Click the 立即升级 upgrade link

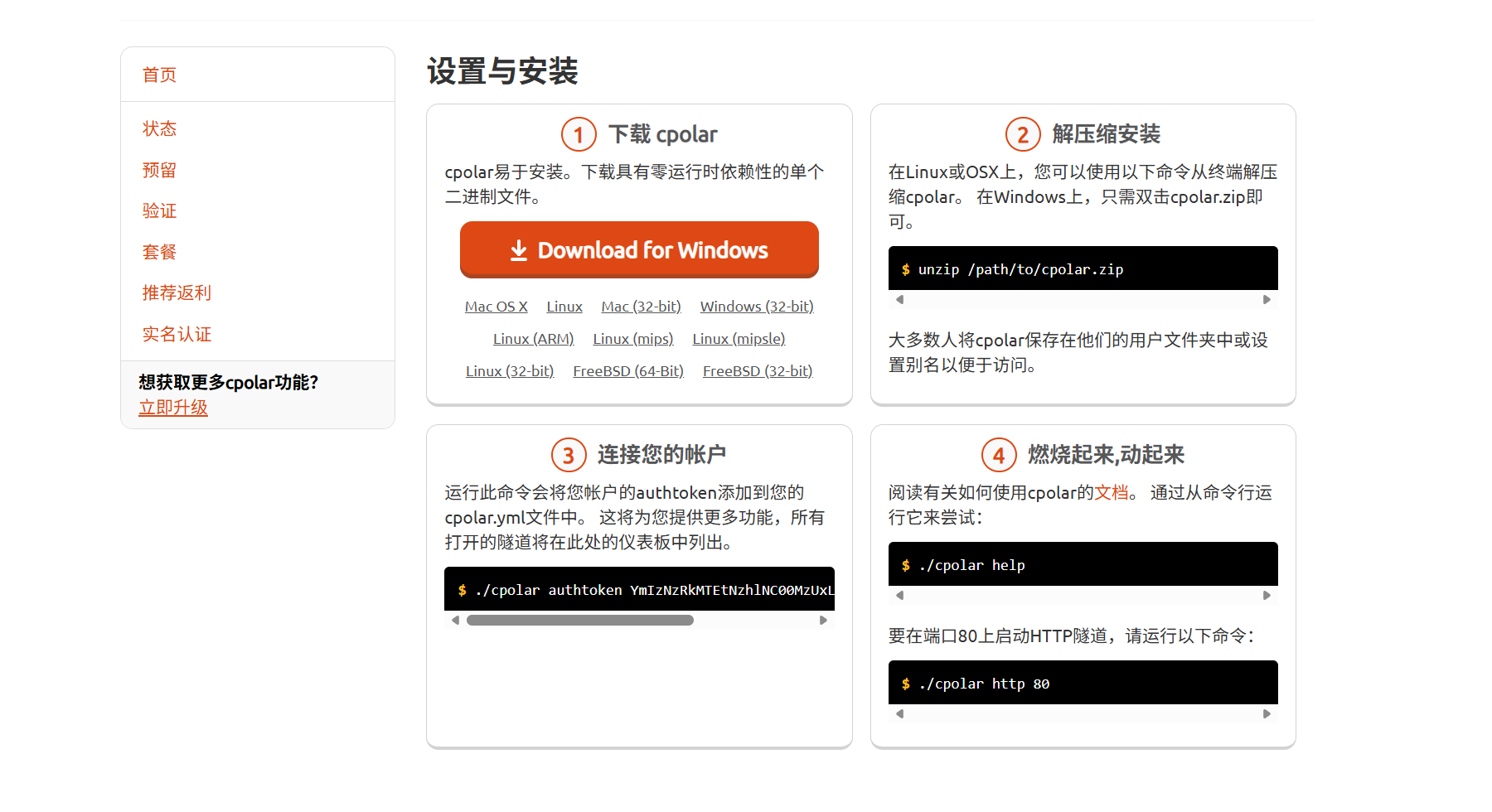coord(173,408)
